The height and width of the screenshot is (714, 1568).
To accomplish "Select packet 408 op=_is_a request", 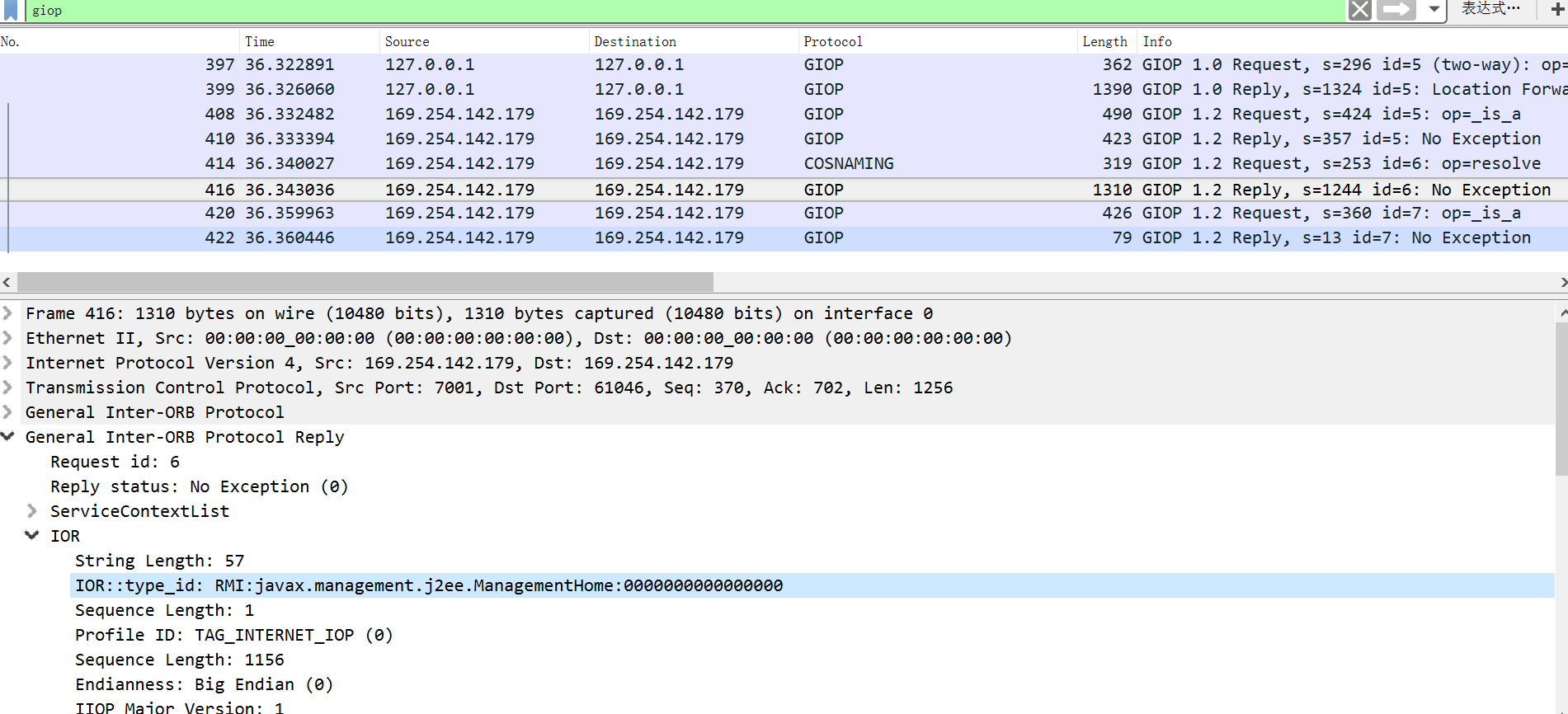I will tap(784, 114).
